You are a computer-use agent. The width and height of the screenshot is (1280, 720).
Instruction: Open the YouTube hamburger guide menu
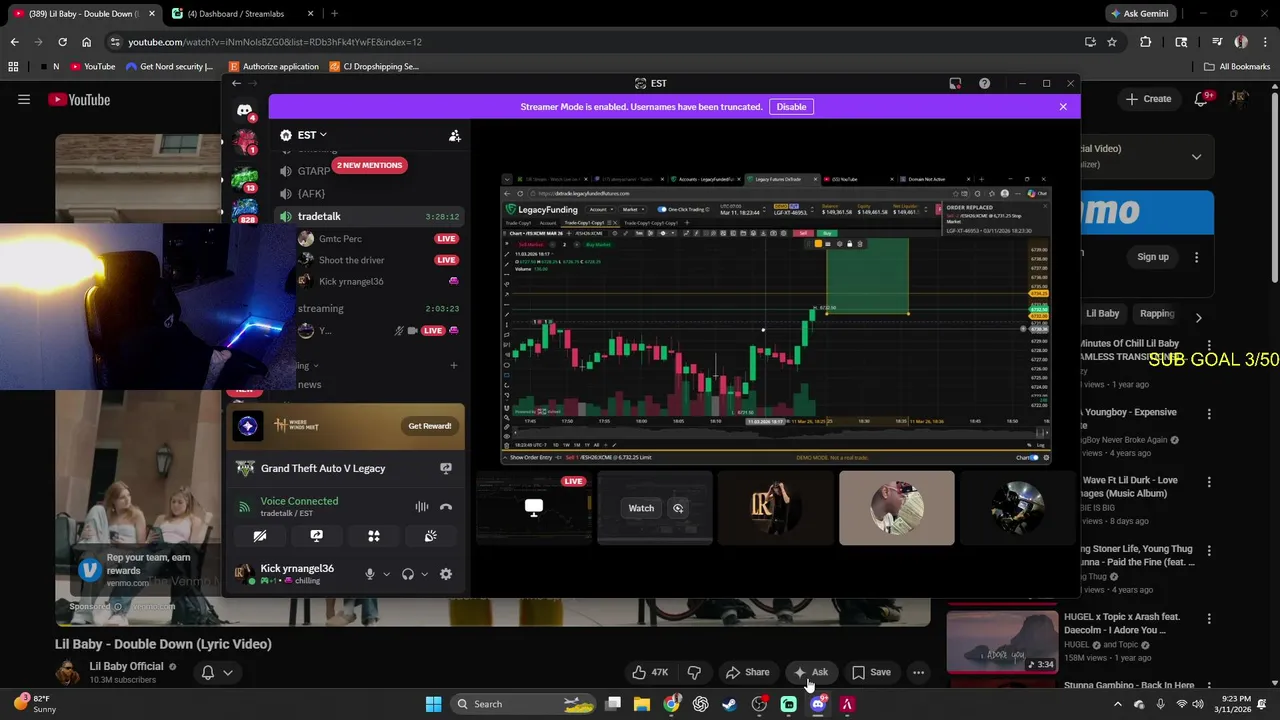[x=24, y=99]
